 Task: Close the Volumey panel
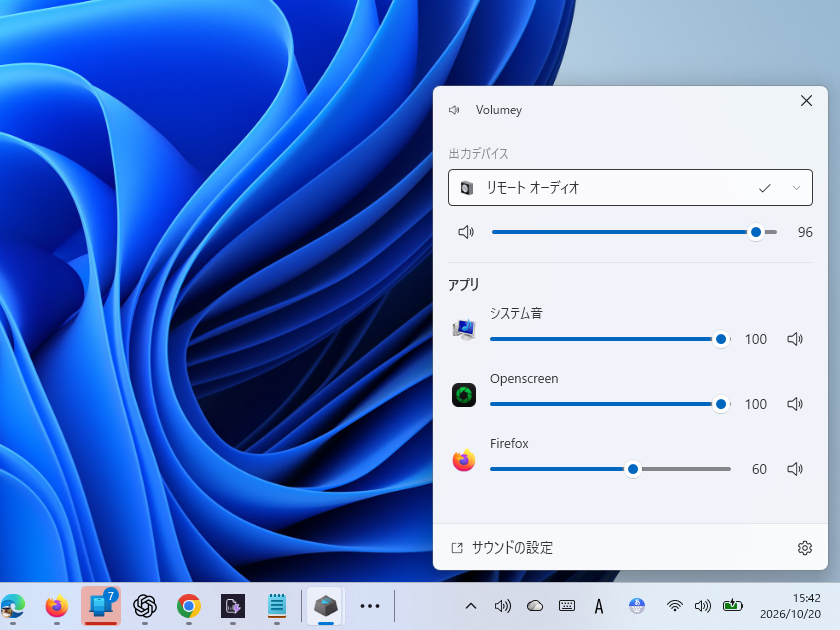[806, 101]
